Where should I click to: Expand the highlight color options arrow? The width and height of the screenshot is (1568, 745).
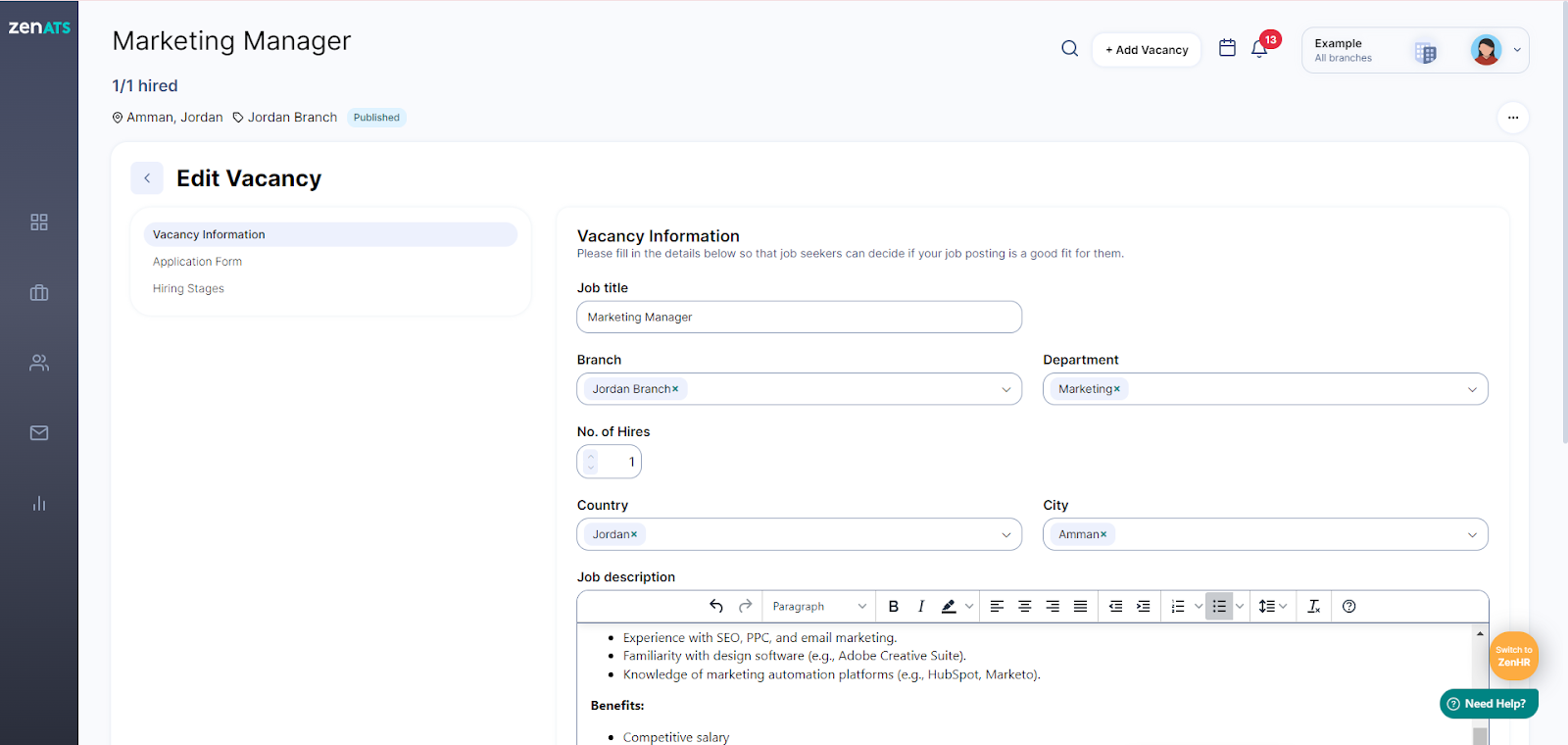click(x=969, y=606)
